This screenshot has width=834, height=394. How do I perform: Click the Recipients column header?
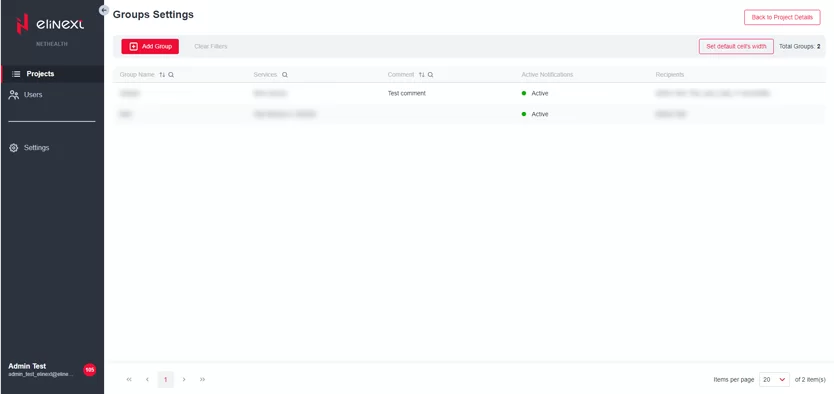coord(670,74)
